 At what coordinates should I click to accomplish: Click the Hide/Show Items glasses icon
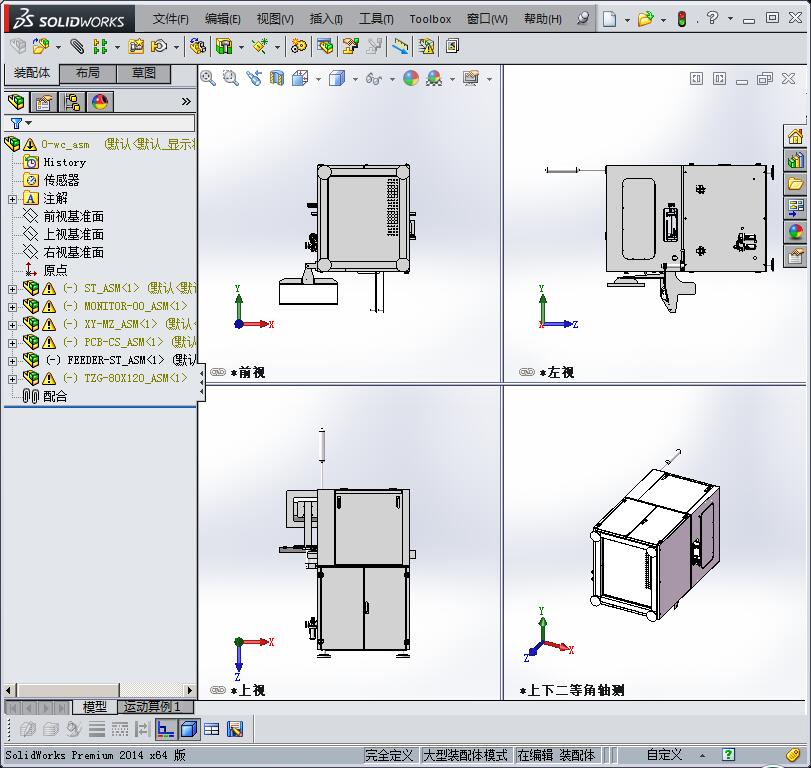(x=373, y=79)
